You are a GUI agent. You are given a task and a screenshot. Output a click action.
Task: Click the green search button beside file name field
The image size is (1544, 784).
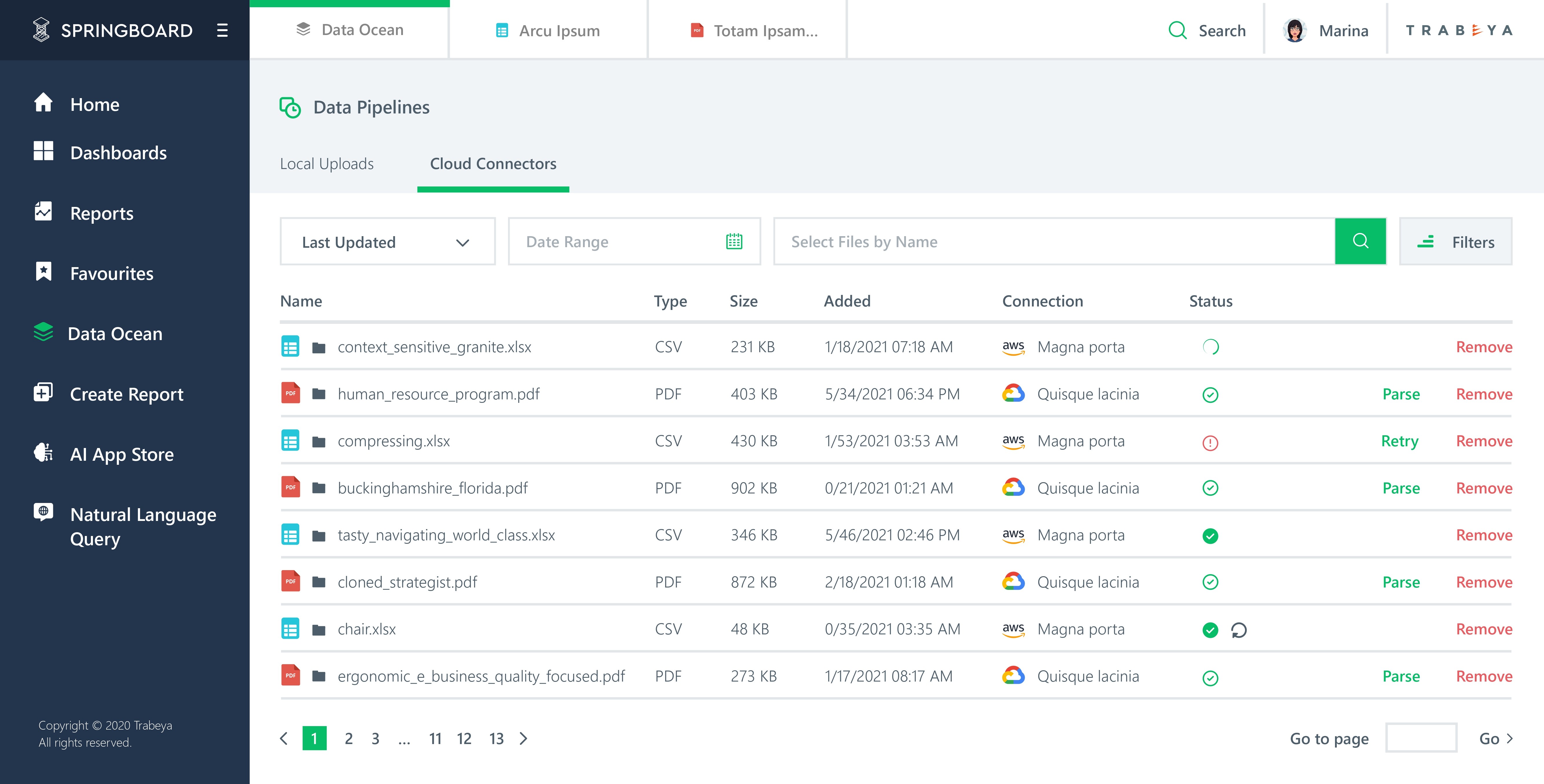tap(1360, 241)
